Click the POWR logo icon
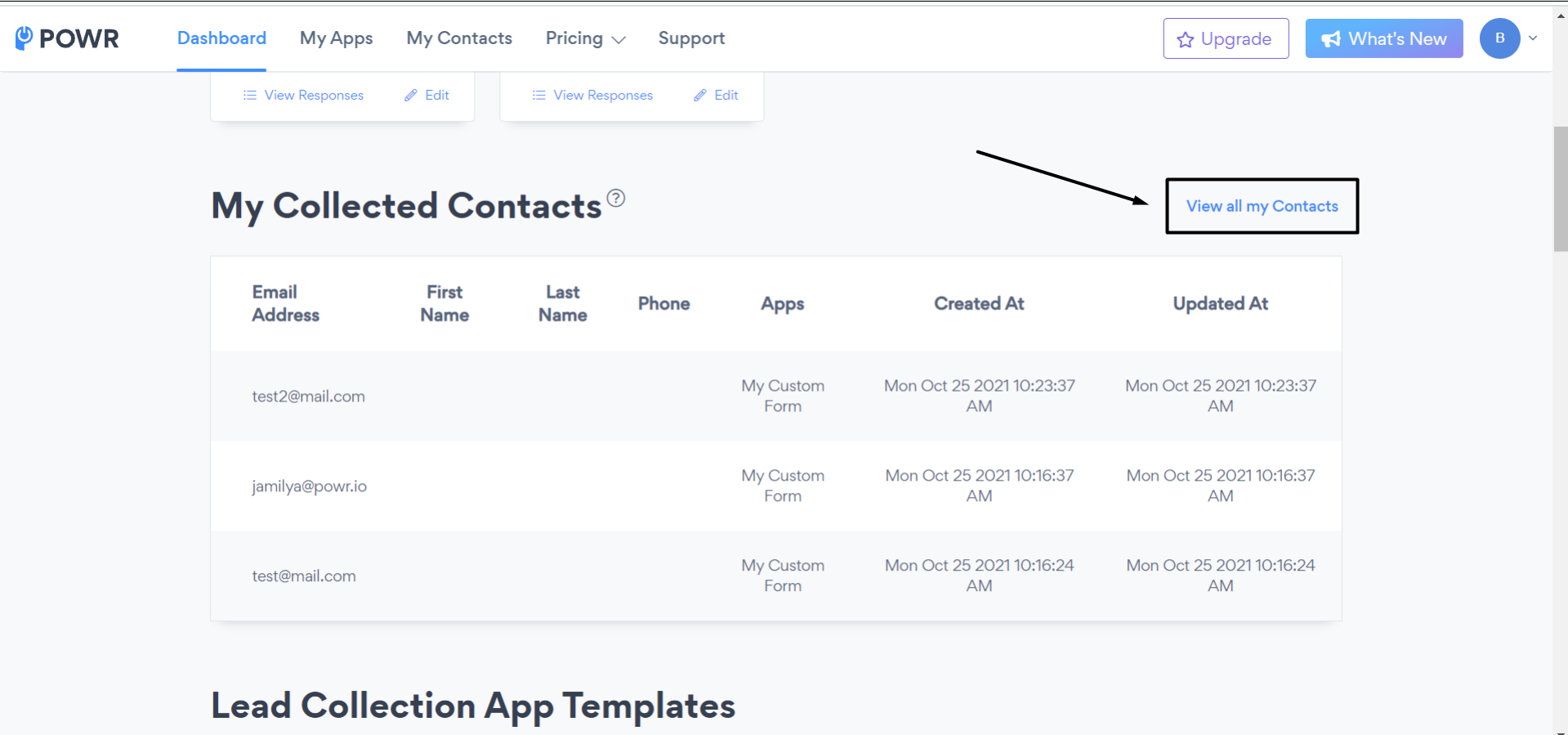Viewport: 1568px width, 735px height. pyautogui.click(x=25, y=38)
